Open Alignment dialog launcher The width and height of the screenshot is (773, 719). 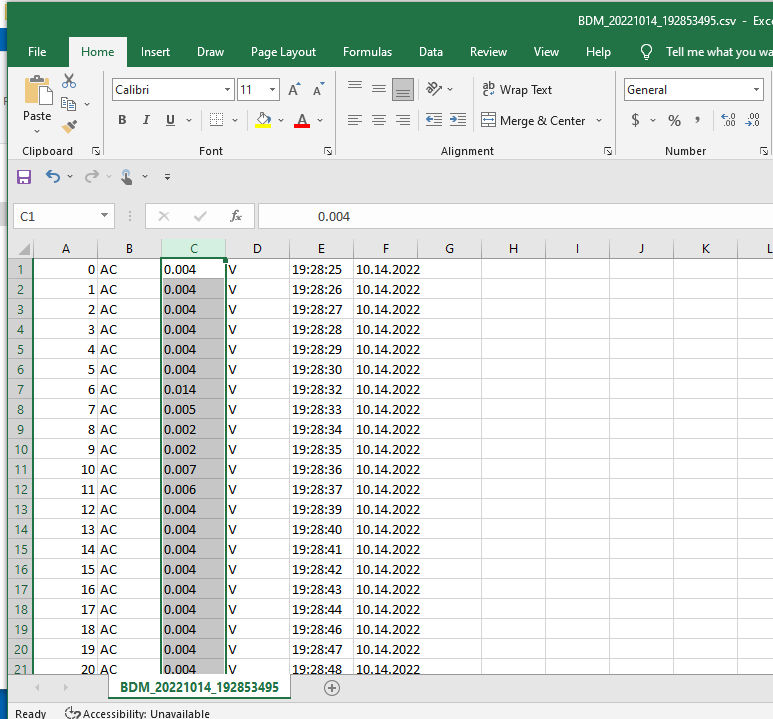pyautogui.click(x=608, y=151)
